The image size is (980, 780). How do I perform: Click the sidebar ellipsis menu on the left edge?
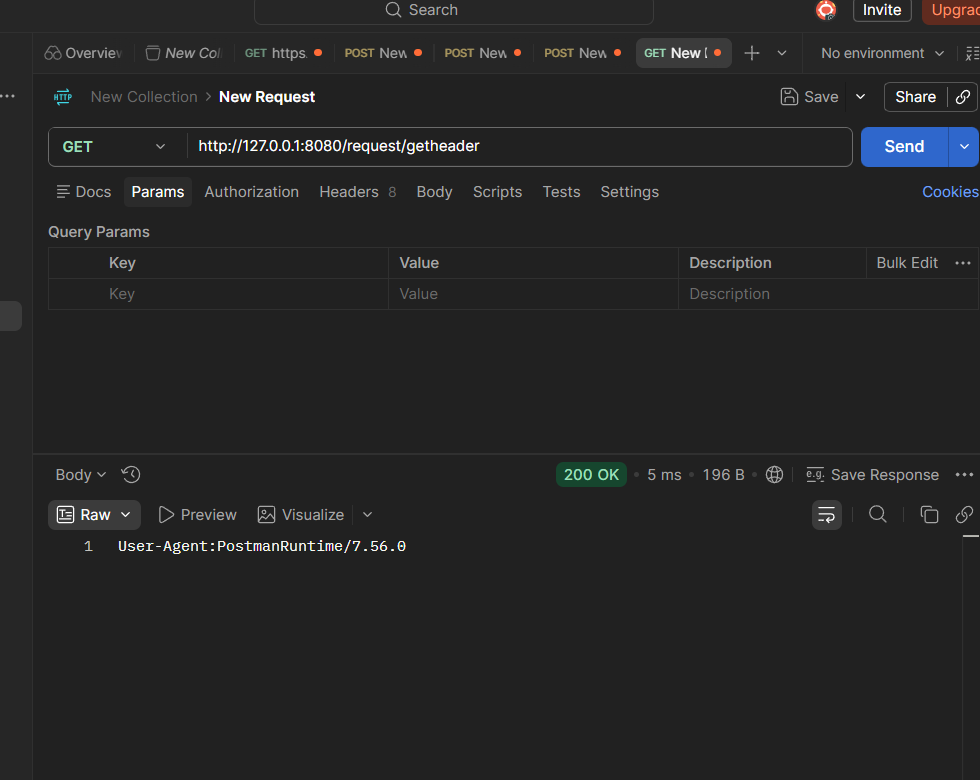pos(8,96)
